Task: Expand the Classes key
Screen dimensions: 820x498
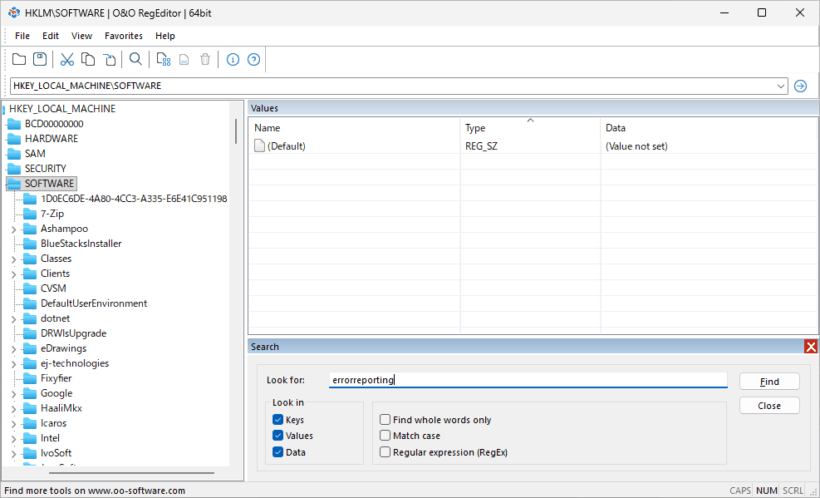Action: [x=14, y=259]
